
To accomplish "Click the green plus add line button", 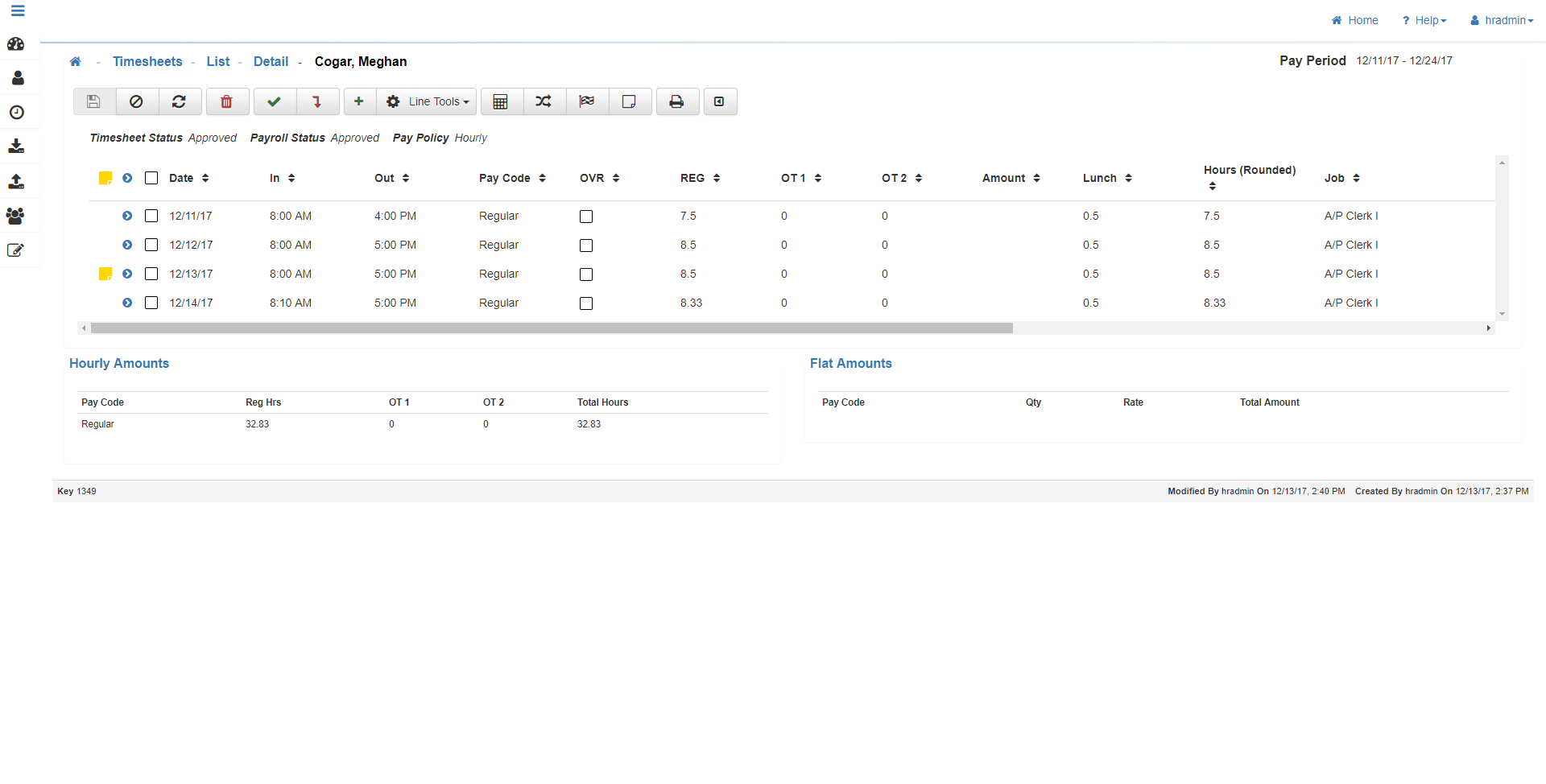I will 359,101.
